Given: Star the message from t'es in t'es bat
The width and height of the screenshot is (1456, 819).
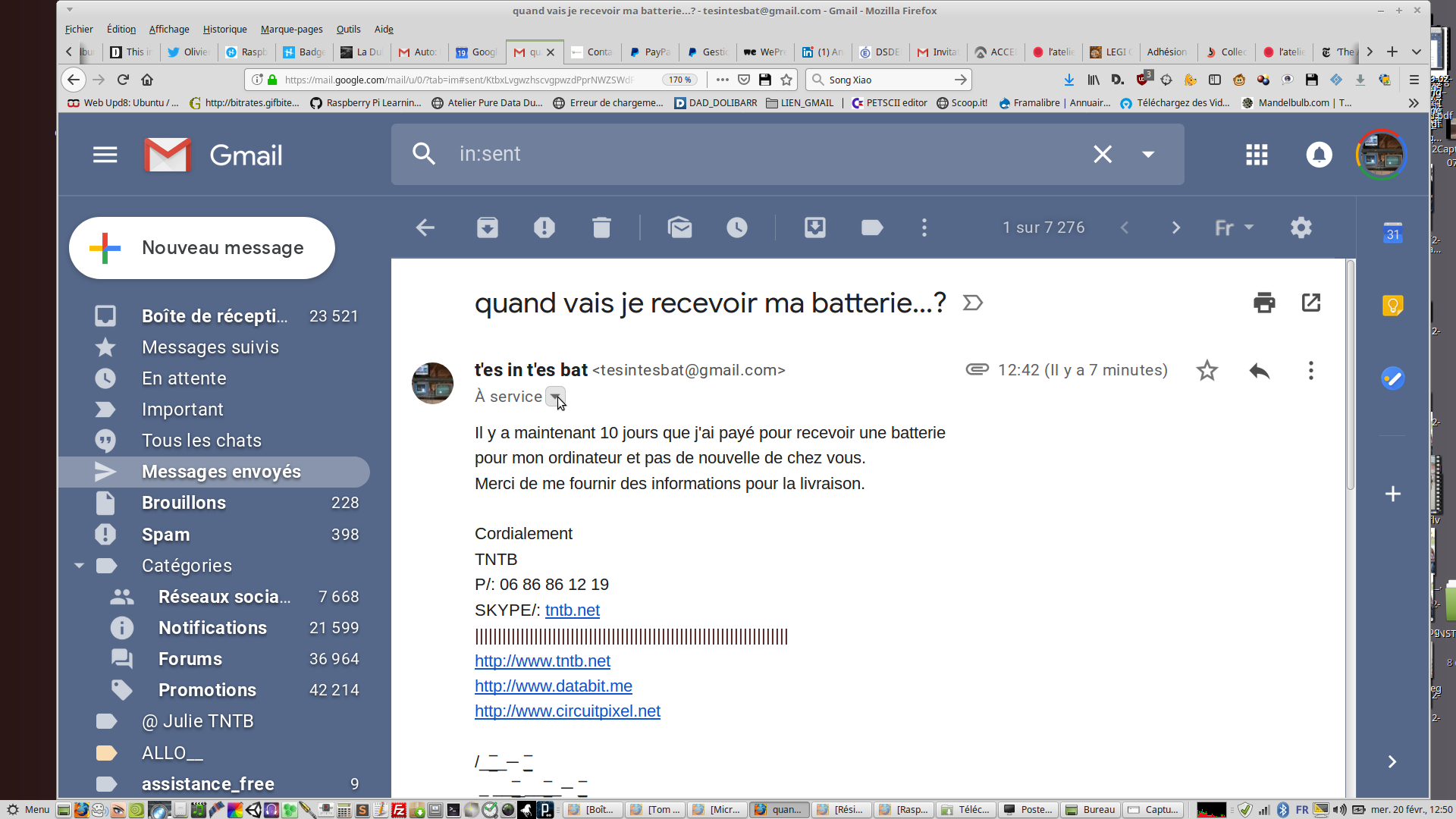Looking at the screenshot, I should pyautogui.click(x=1207, y=370).
